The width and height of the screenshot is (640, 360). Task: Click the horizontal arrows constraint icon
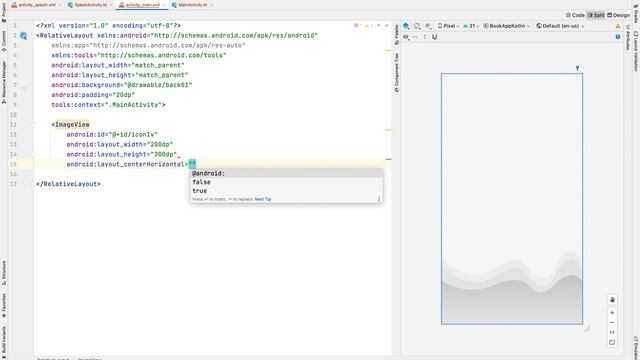coord(415,37)
